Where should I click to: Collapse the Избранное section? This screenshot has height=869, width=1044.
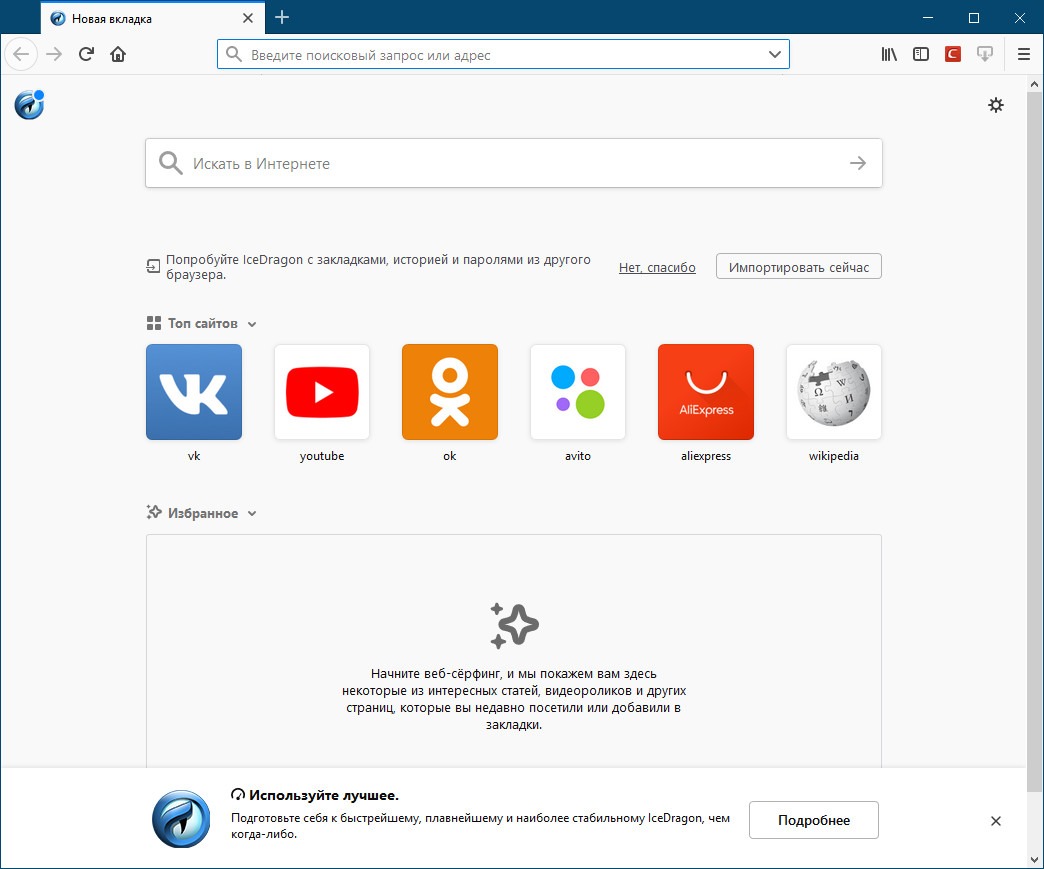click(x=252, y=513)
